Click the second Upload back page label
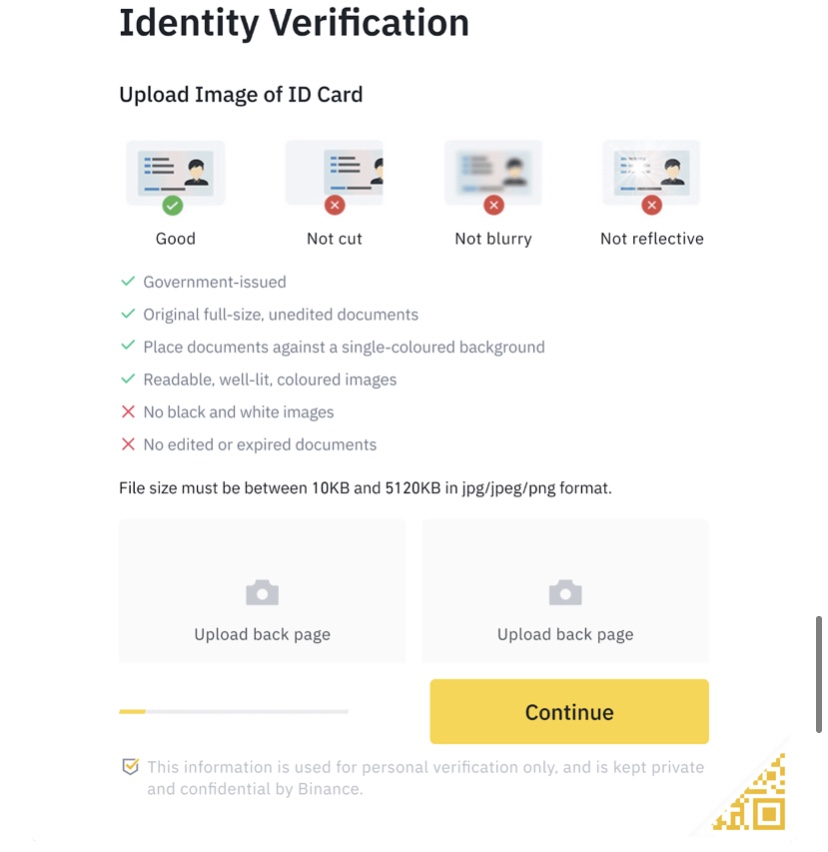The height and width of the screenshot is (852, 828). coord(565,634)
